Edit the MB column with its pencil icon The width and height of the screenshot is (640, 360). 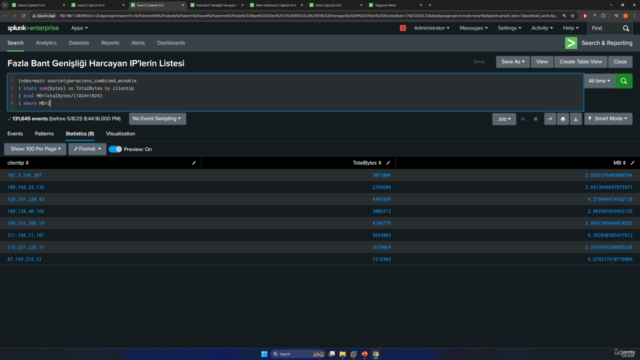click(x=632, y=163)
